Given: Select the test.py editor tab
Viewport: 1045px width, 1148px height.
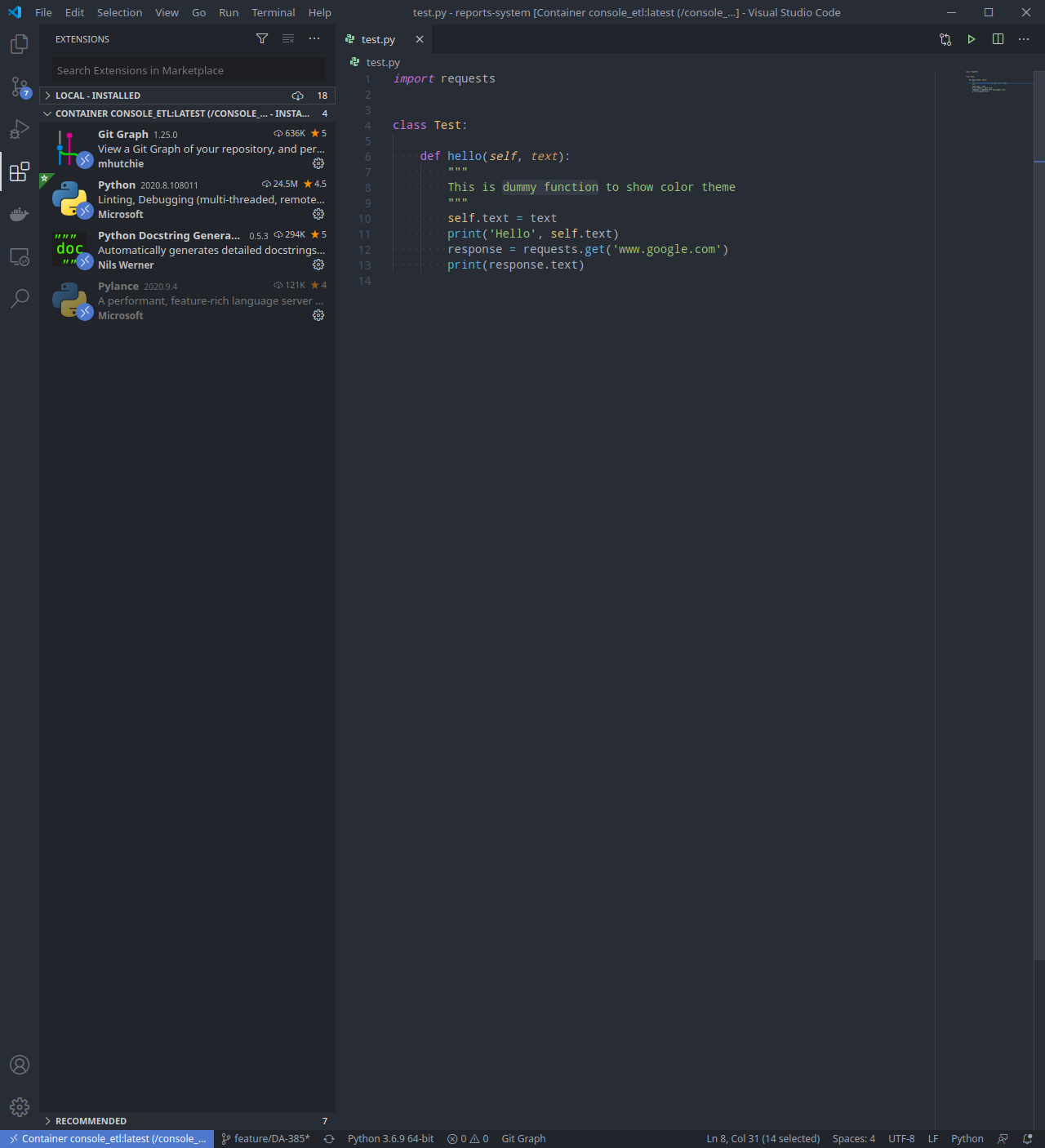Looking at the screenshot, I should pos(377,38).
